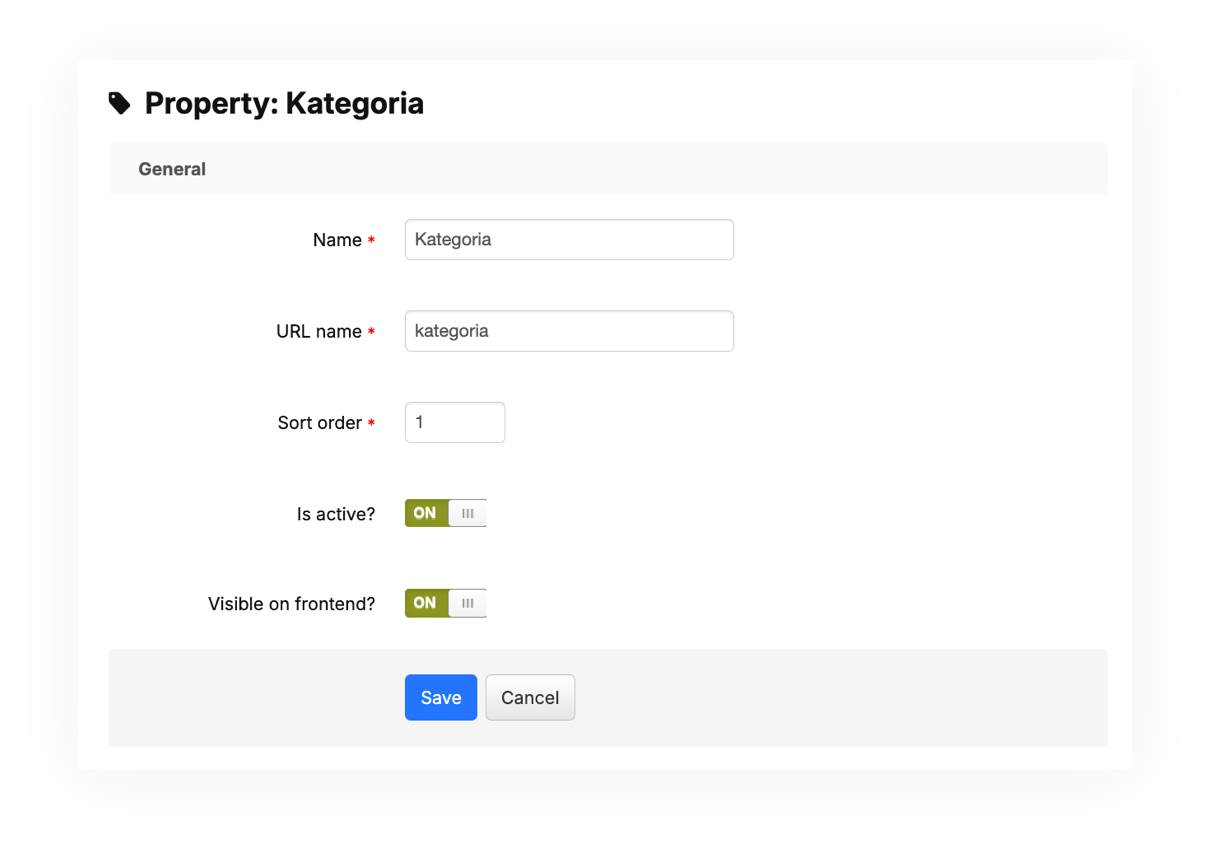Image resolution: width=1226 pixels, height=842 pixels.
Task: Disable the Visible on frontend switch
Action: pos(445,603)
